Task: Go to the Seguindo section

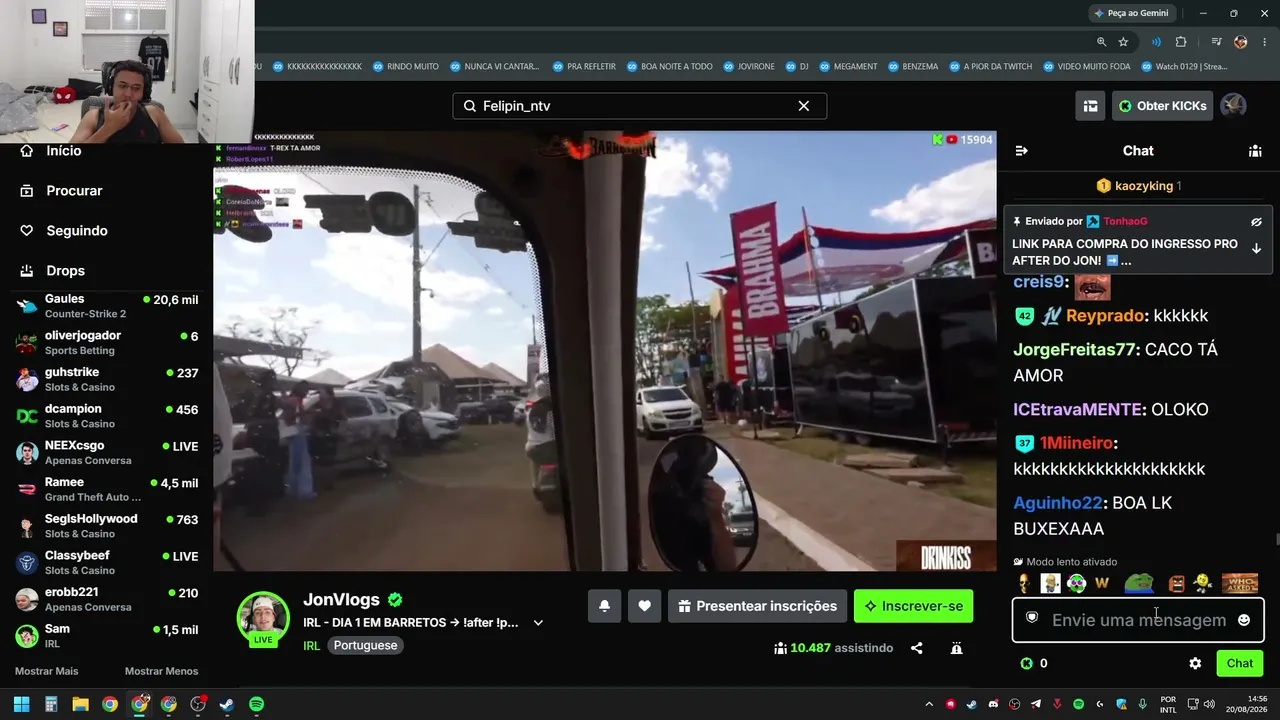Action: [63, 231]
